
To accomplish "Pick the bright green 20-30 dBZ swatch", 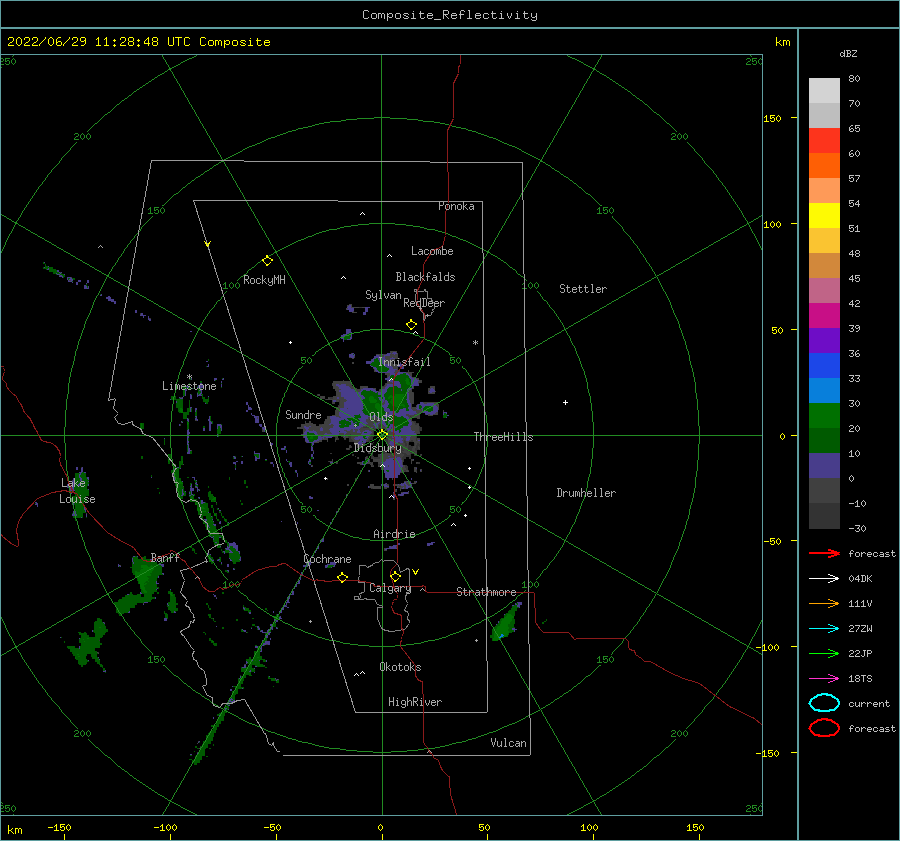I will point(824,415).
